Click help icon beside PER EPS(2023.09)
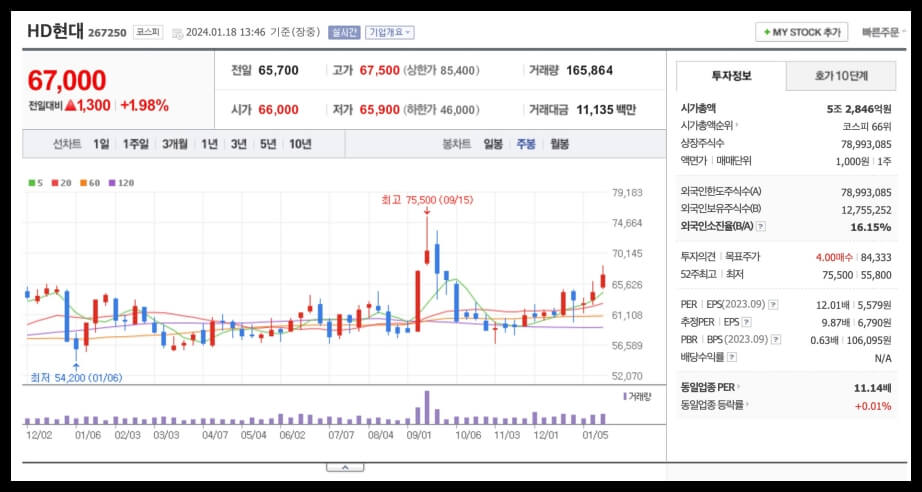Viewport: 922px width, 492px height. pyautogui.click(x=773, y=304)
